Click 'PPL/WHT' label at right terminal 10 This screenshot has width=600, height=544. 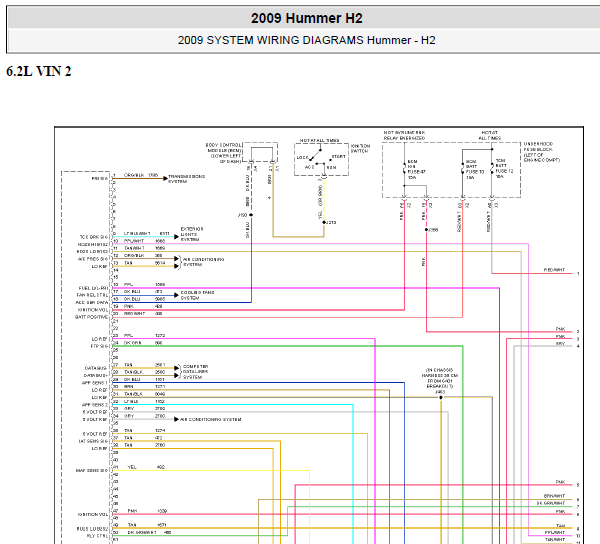point(555,533)
